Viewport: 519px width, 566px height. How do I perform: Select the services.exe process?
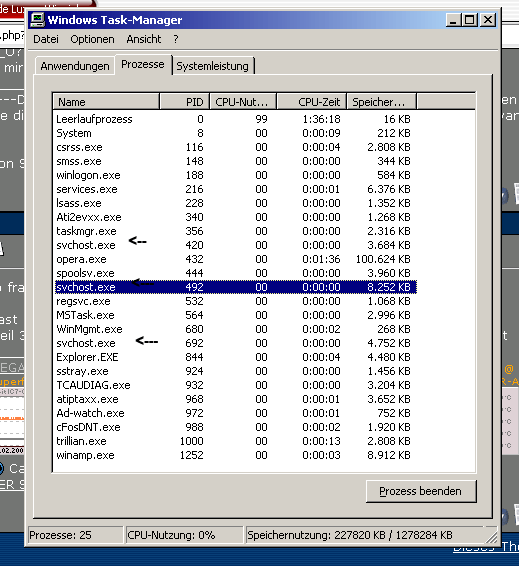236,189
